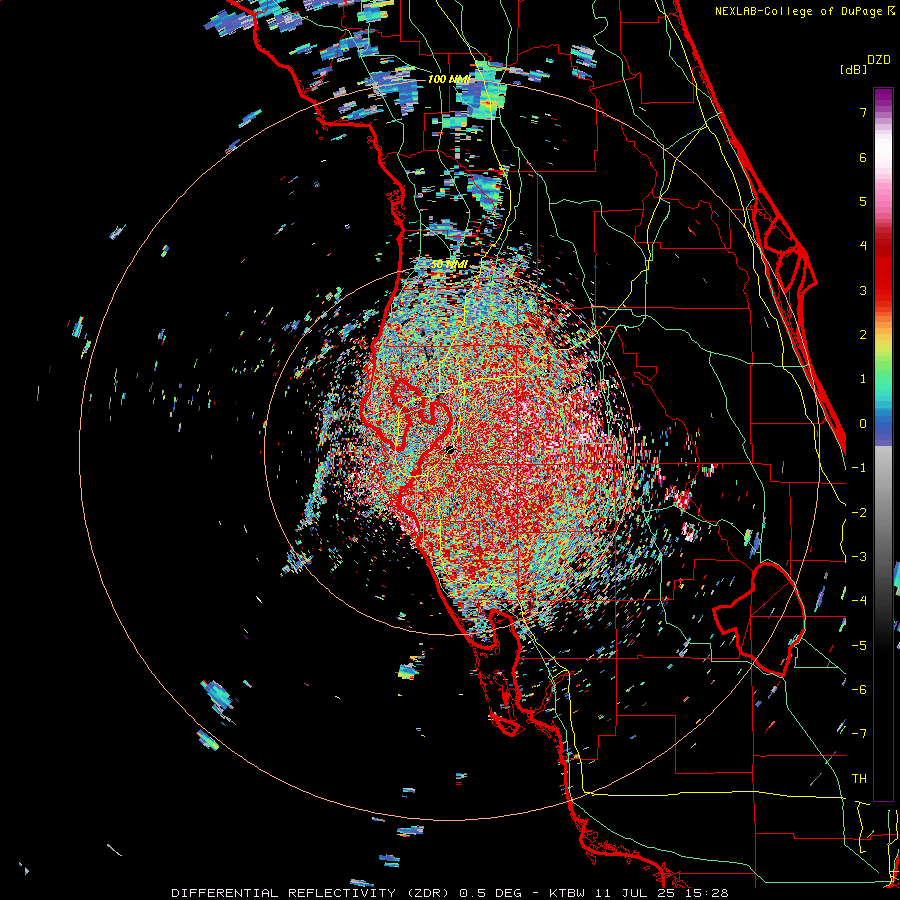
Task: Click the Differential Reflectivity product caption
Action: [x=449, y=893]
